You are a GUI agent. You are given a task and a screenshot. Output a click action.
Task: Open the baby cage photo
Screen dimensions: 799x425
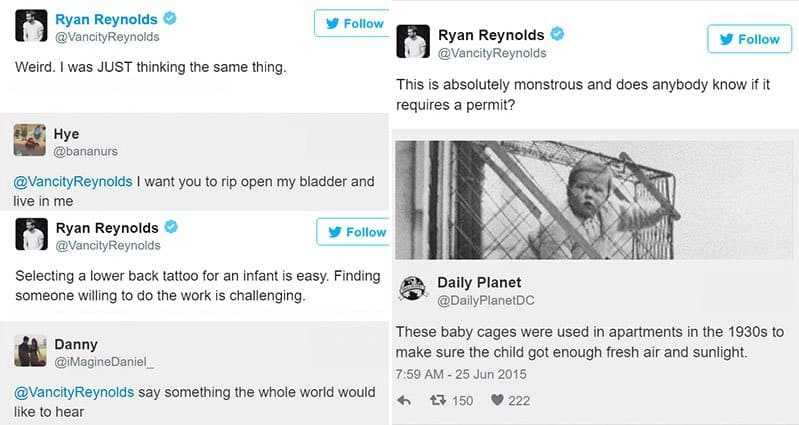(x=594, y=199)
